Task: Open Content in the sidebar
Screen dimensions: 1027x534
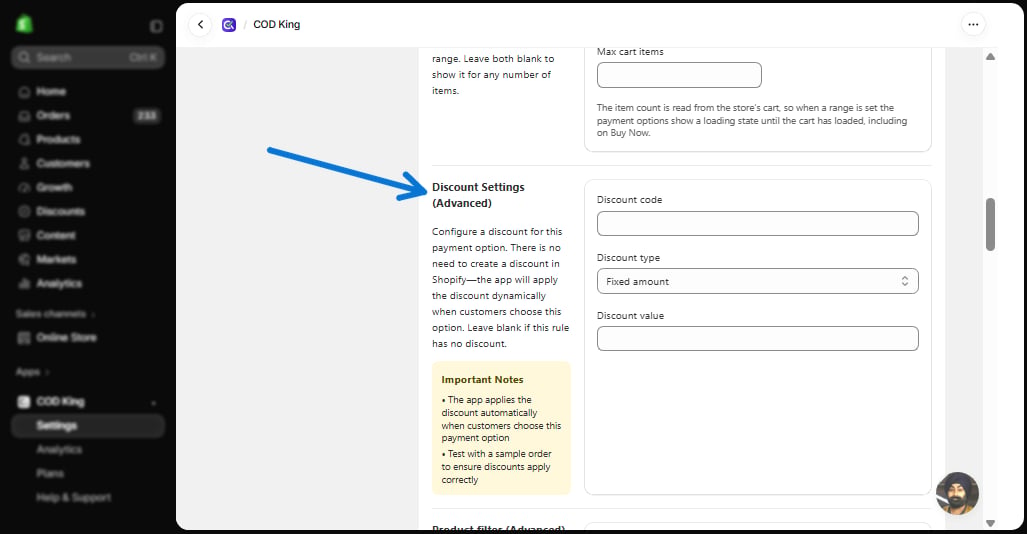Action: pyautogui.click(x=56, y=235)
